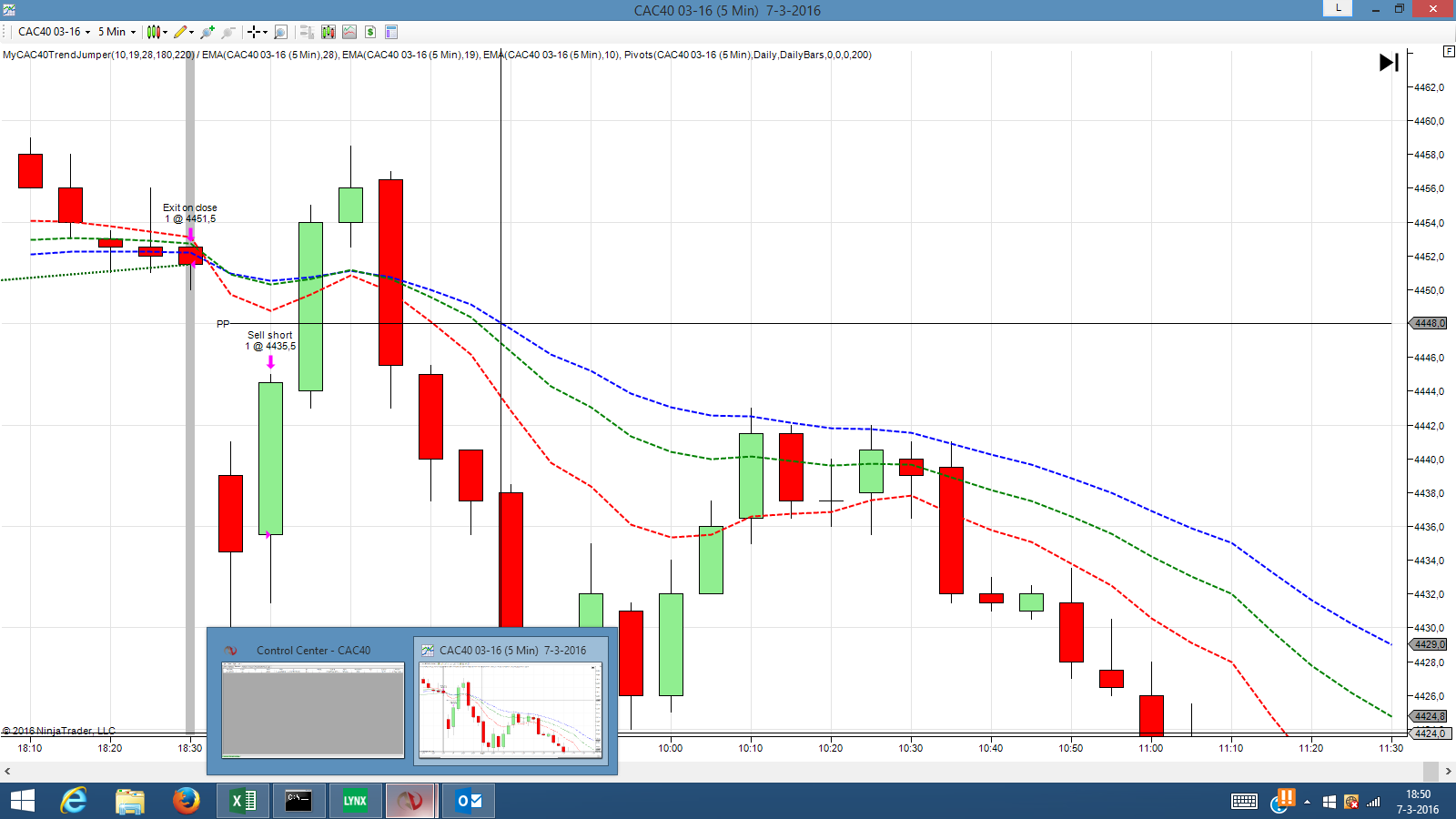Select the pencil drawing tools icon
This screenshot has width=1456, height=819.
tap(180, 32)
